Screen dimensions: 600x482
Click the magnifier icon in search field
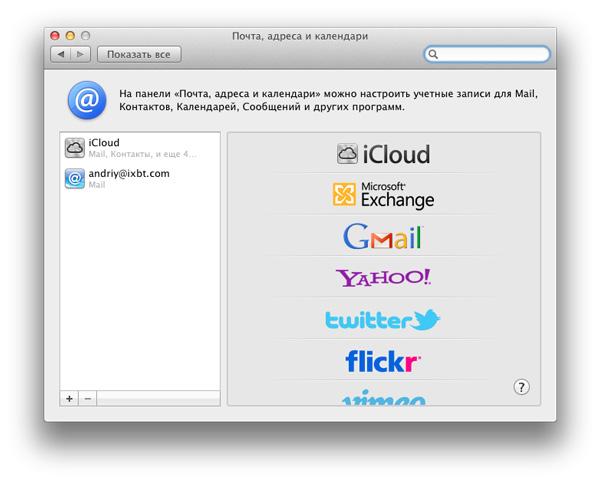[433, 54]
